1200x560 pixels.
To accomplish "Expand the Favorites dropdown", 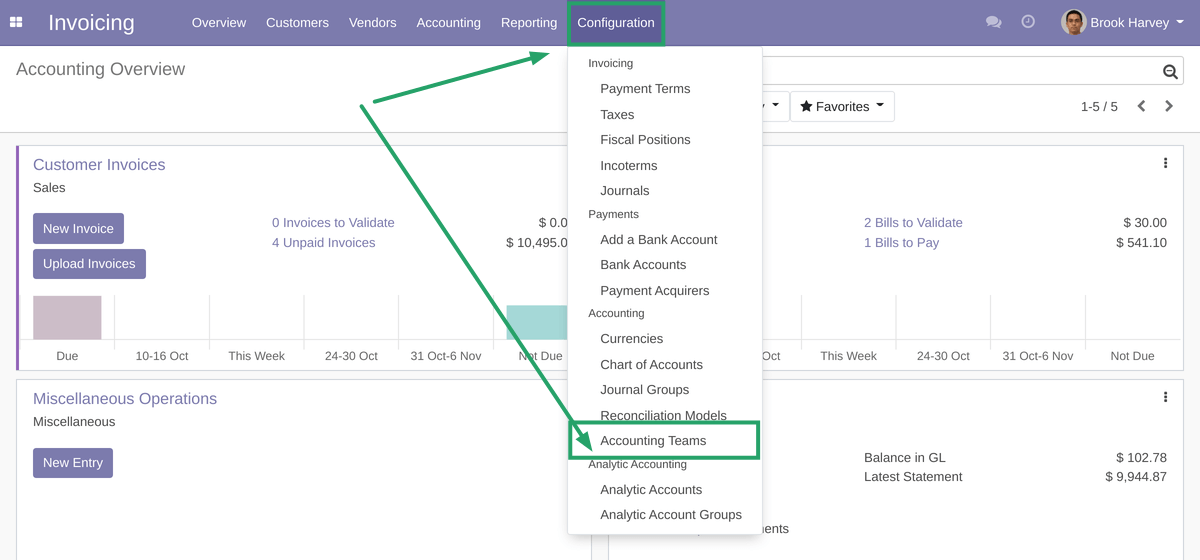I will tap(842, 107).
